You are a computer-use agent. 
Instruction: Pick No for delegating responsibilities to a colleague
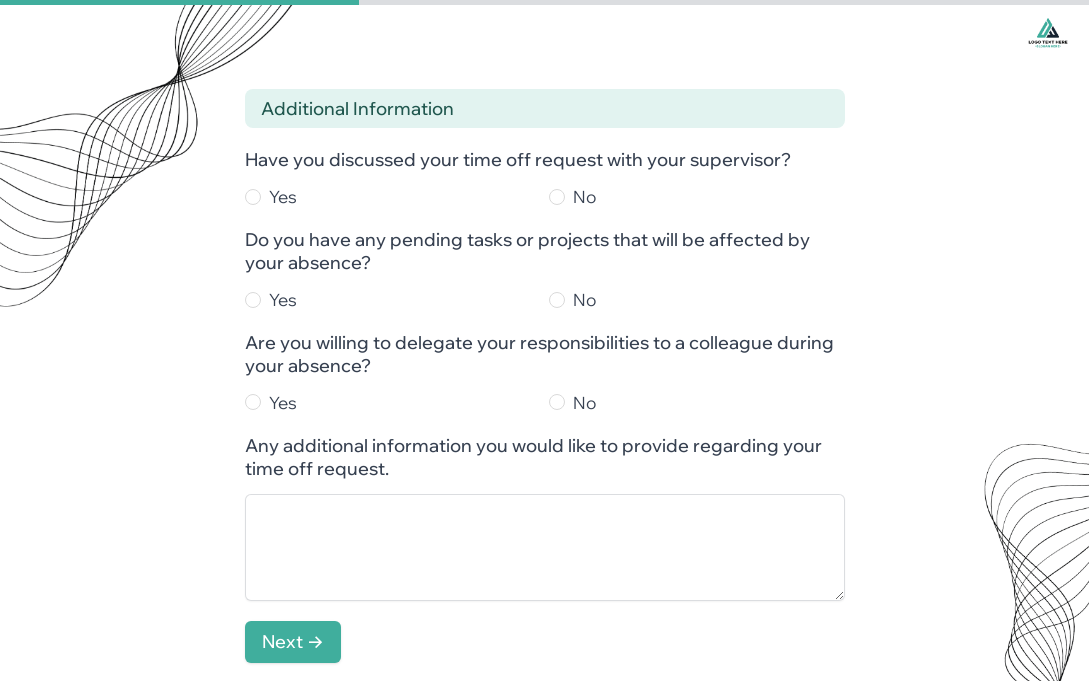point(557,402)
